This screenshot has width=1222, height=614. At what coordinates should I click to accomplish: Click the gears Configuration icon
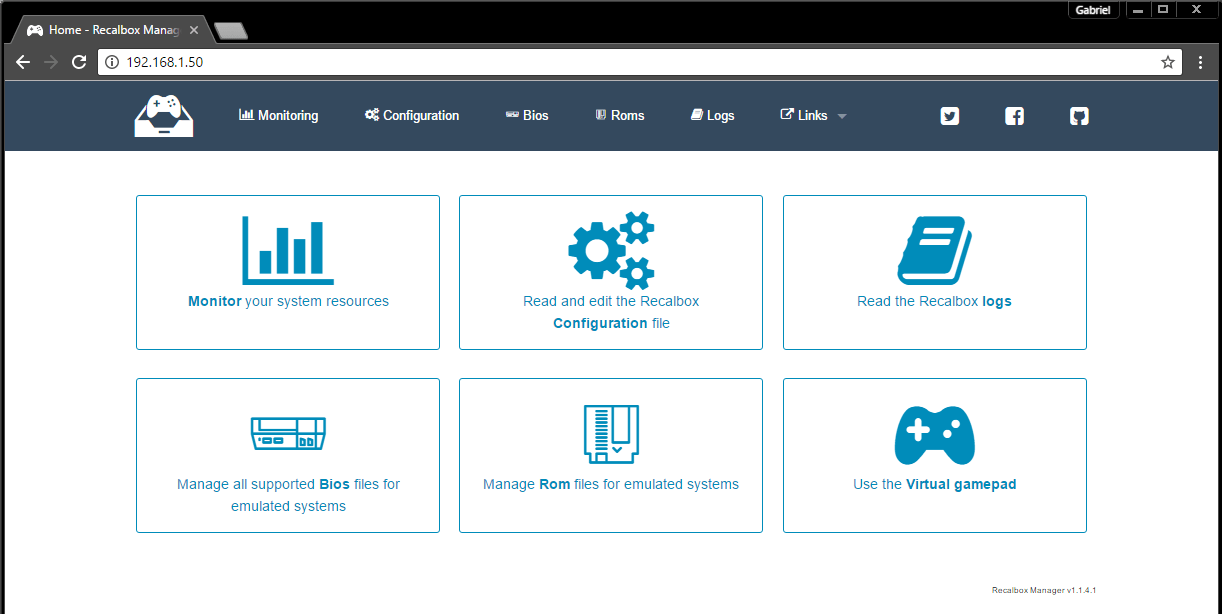(x=611, y=249)
